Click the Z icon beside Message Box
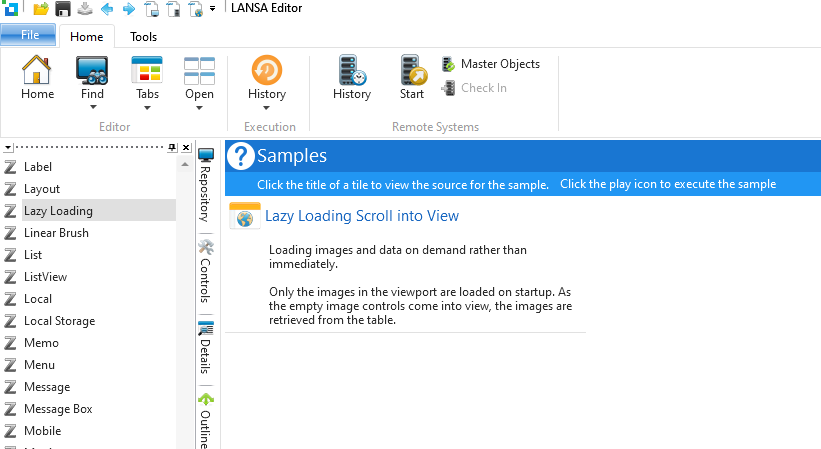 (x=10, y=409)
